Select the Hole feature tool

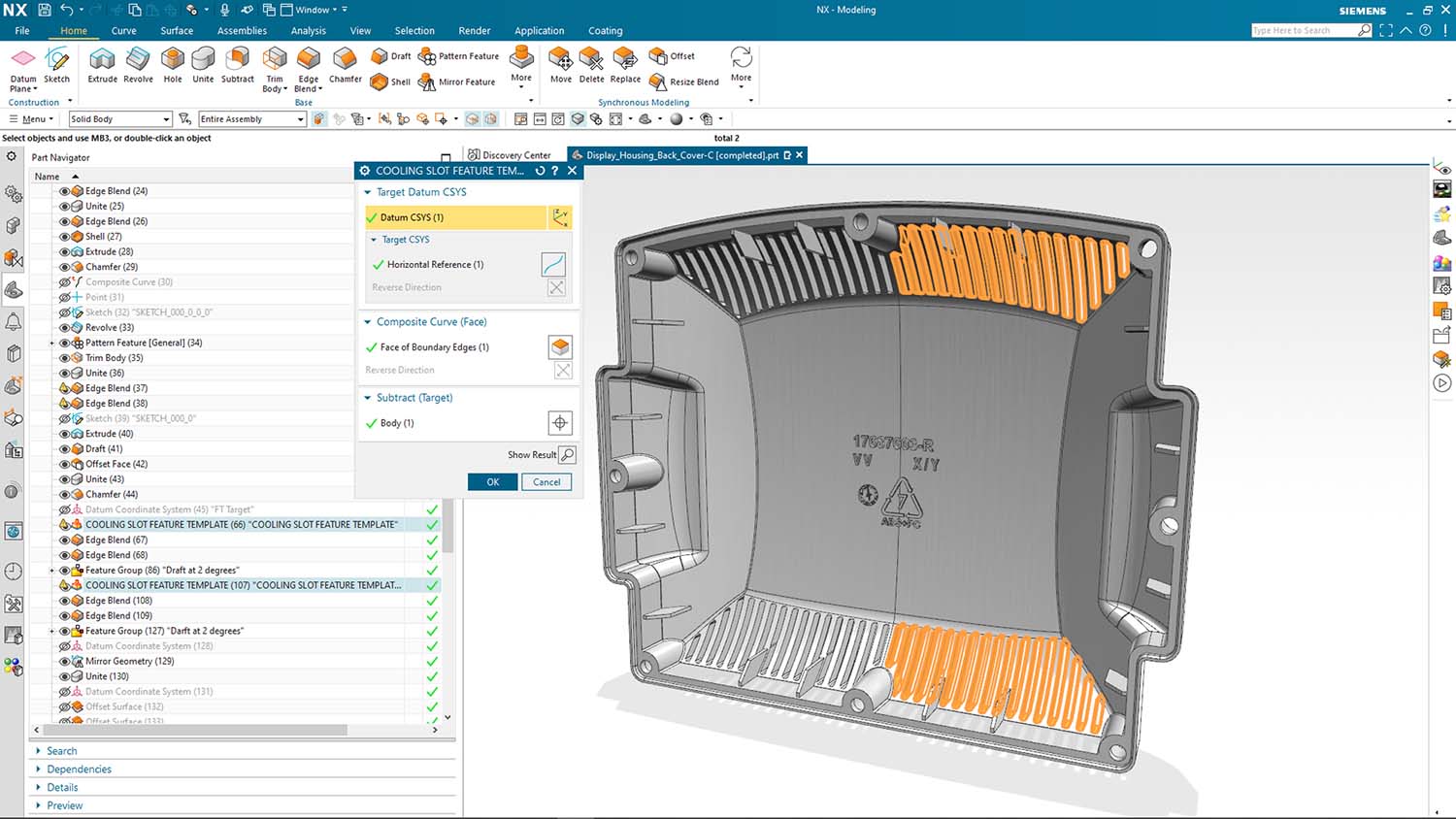click(173, 64)
